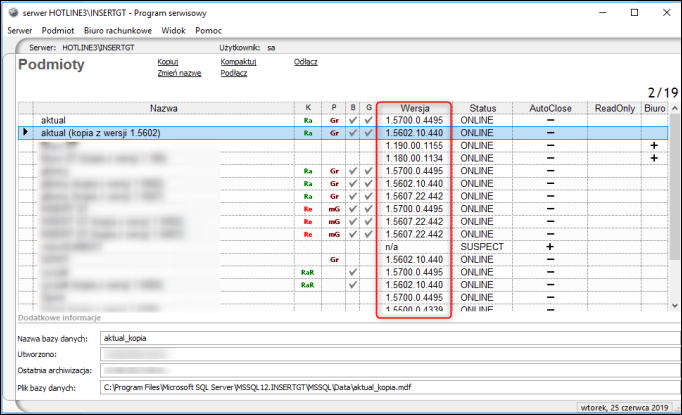The width and height of the screenshot is (682, 415).
Task: Select row aktual (kopia z wersji 1.5602)
Action: (343, 133)
